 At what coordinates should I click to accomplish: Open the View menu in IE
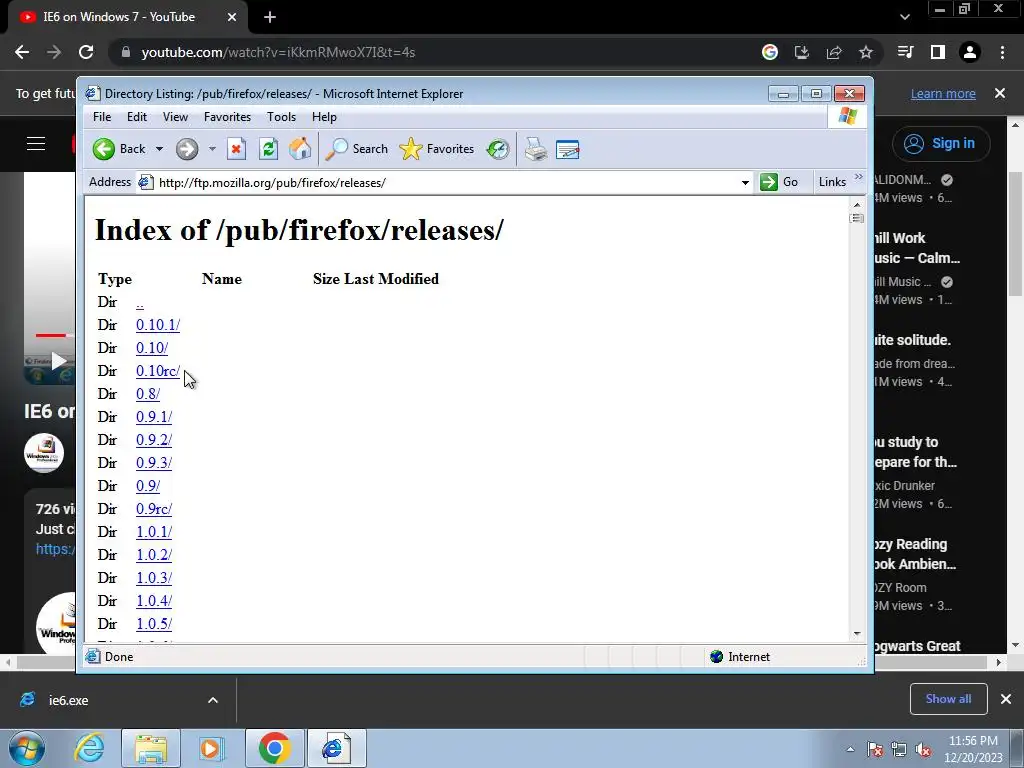point(175,117)
